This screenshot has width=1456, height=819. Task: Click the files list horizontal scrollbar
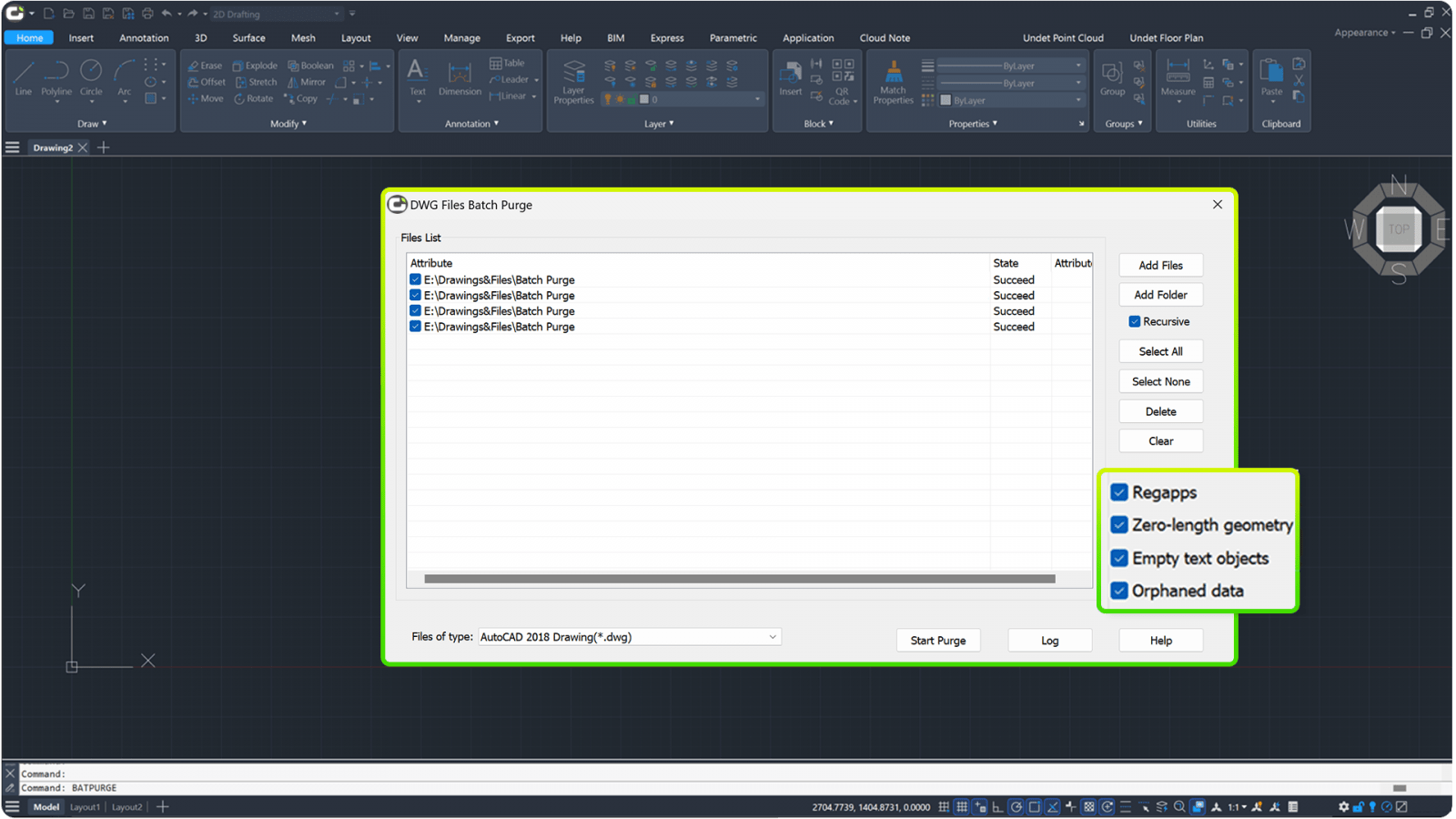point(739,579)
